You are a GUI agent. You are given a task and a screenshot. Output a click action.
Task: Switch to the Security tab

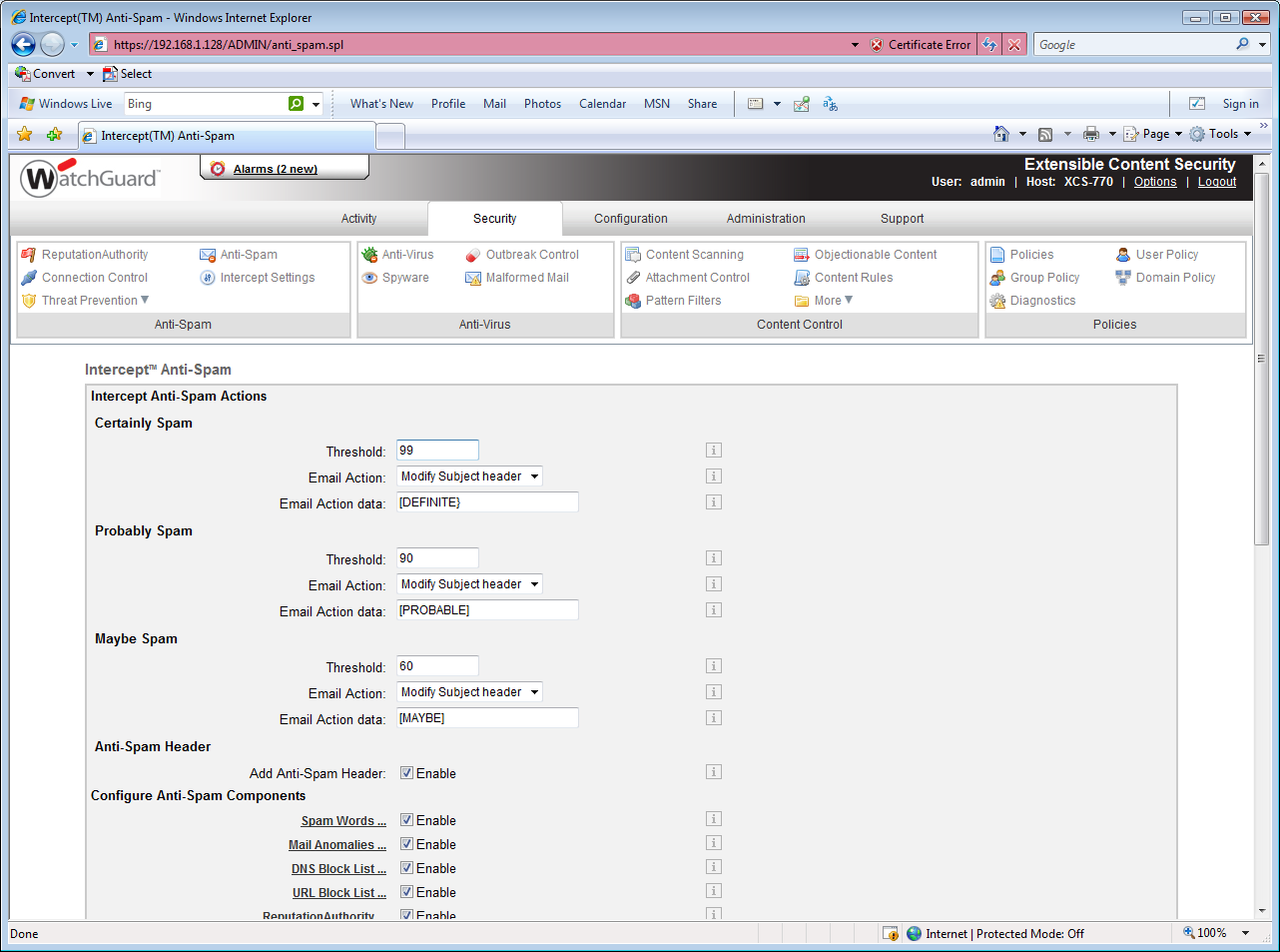495,219
